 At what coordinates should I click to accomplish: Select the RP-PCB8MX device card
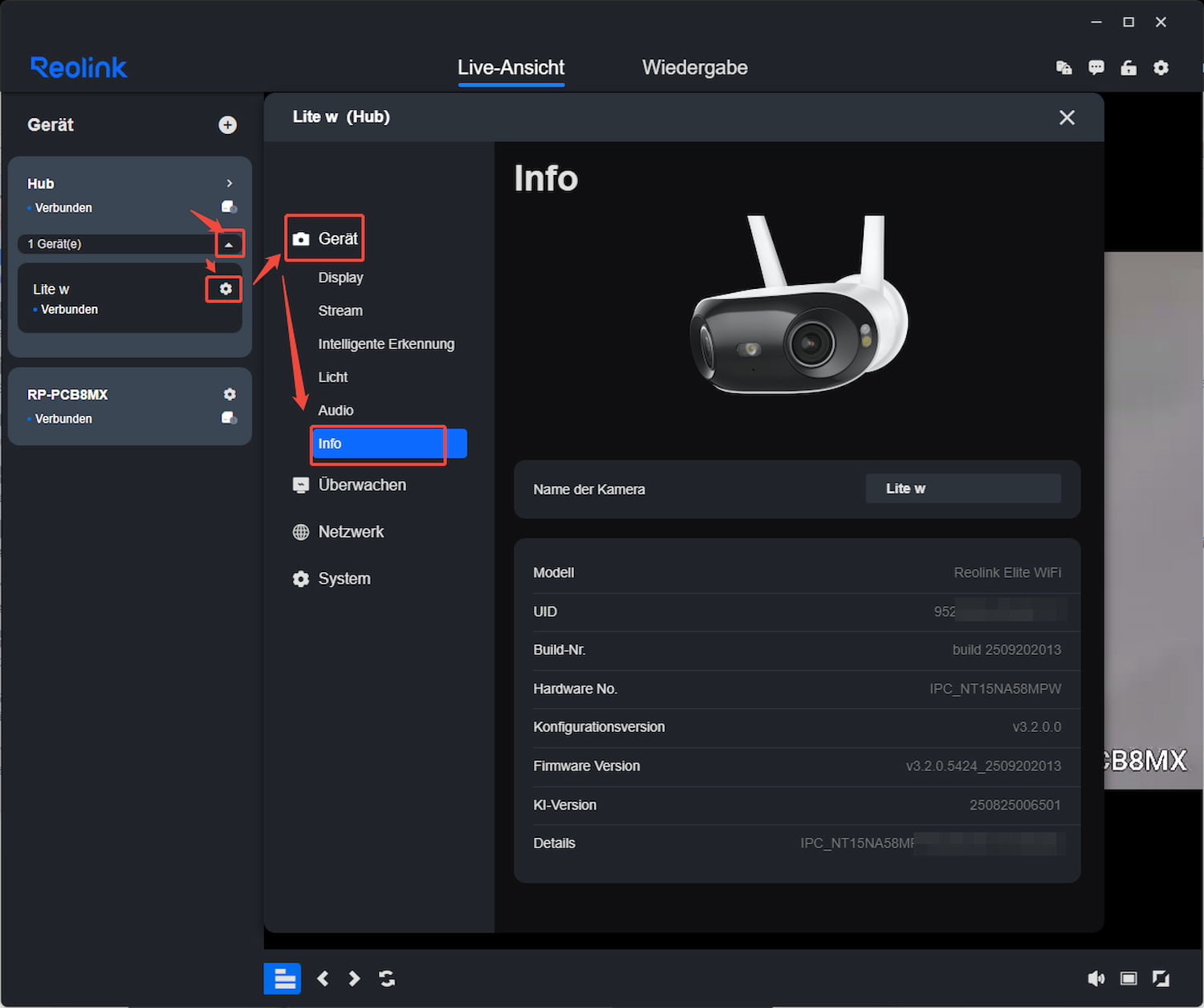(x=130, y=406)
